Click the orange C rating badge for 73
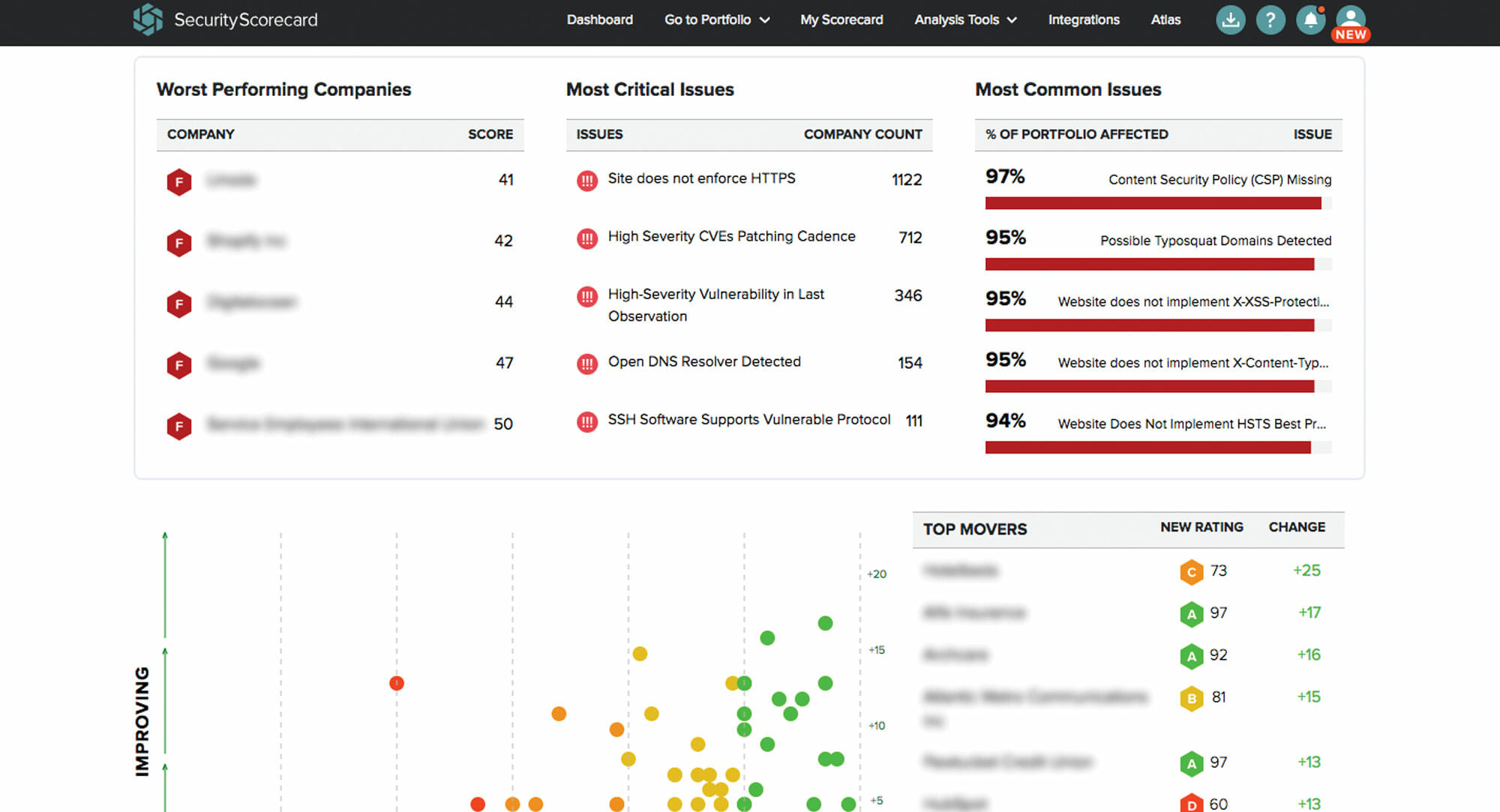Screen dimensions: 1500x812 point(1190,572)
